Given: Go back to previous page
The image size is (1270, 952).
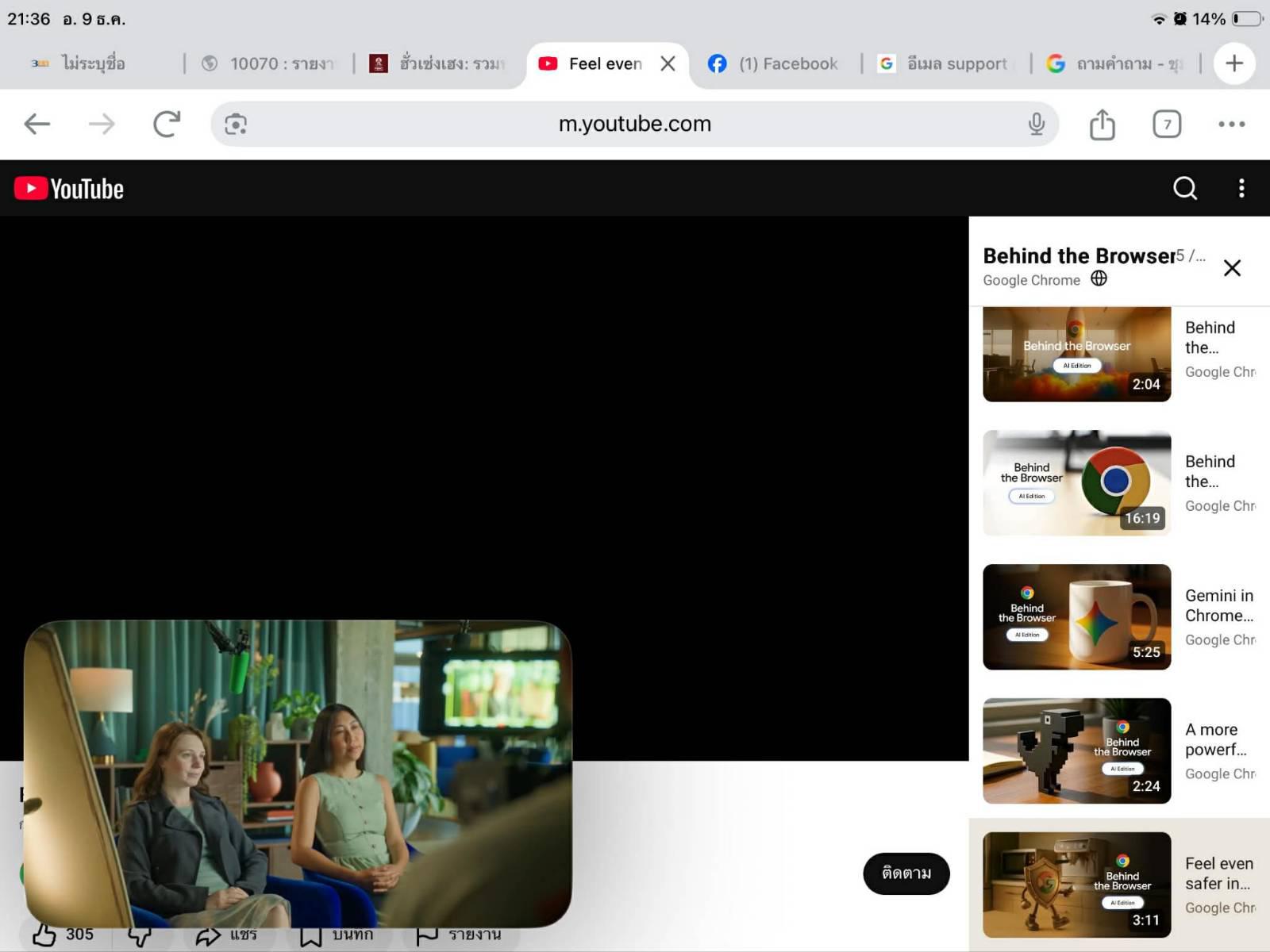Looking at the screenshot, I should (x=37, y=124).
